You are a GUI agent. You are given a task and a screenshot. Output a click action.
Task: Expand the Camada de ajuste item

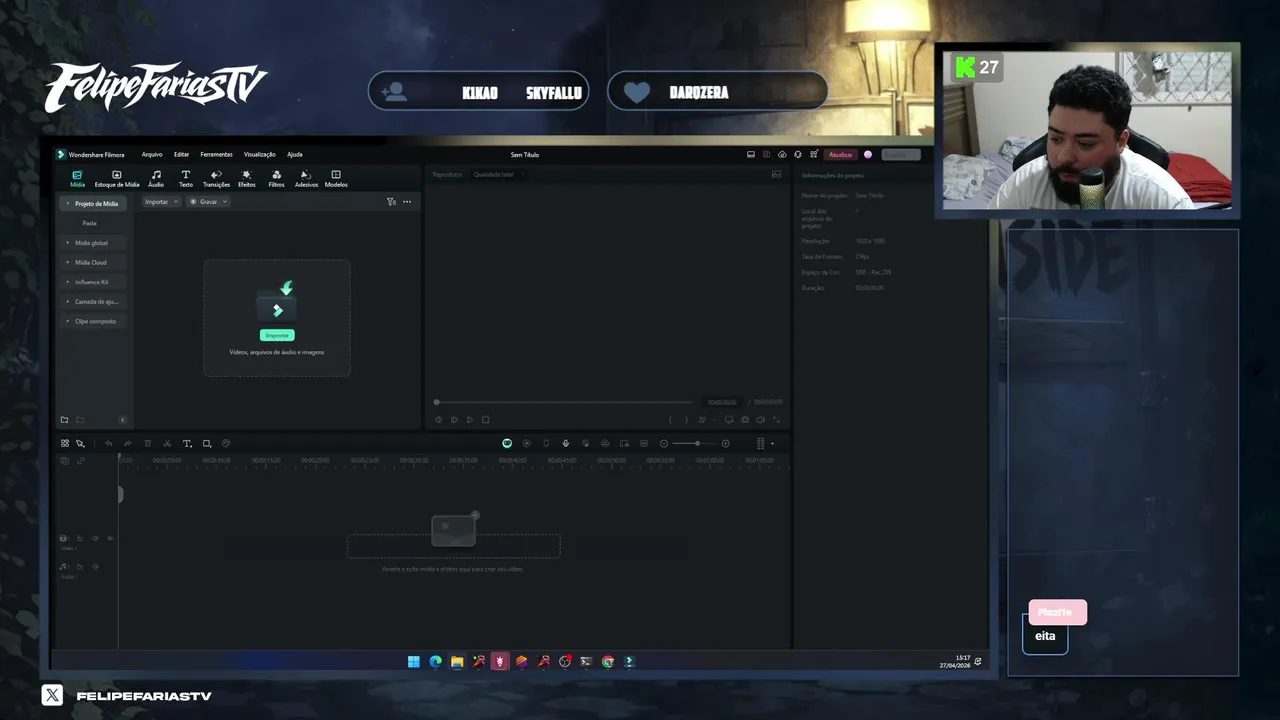coord(68,301)
